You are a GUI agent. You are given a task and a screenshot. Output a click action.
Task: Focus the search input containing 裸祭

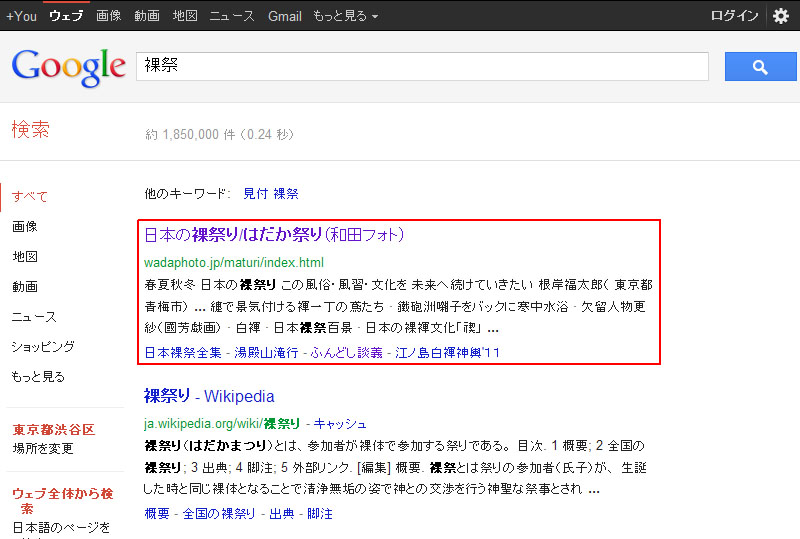pyautogui.click(x=422, y=66)
